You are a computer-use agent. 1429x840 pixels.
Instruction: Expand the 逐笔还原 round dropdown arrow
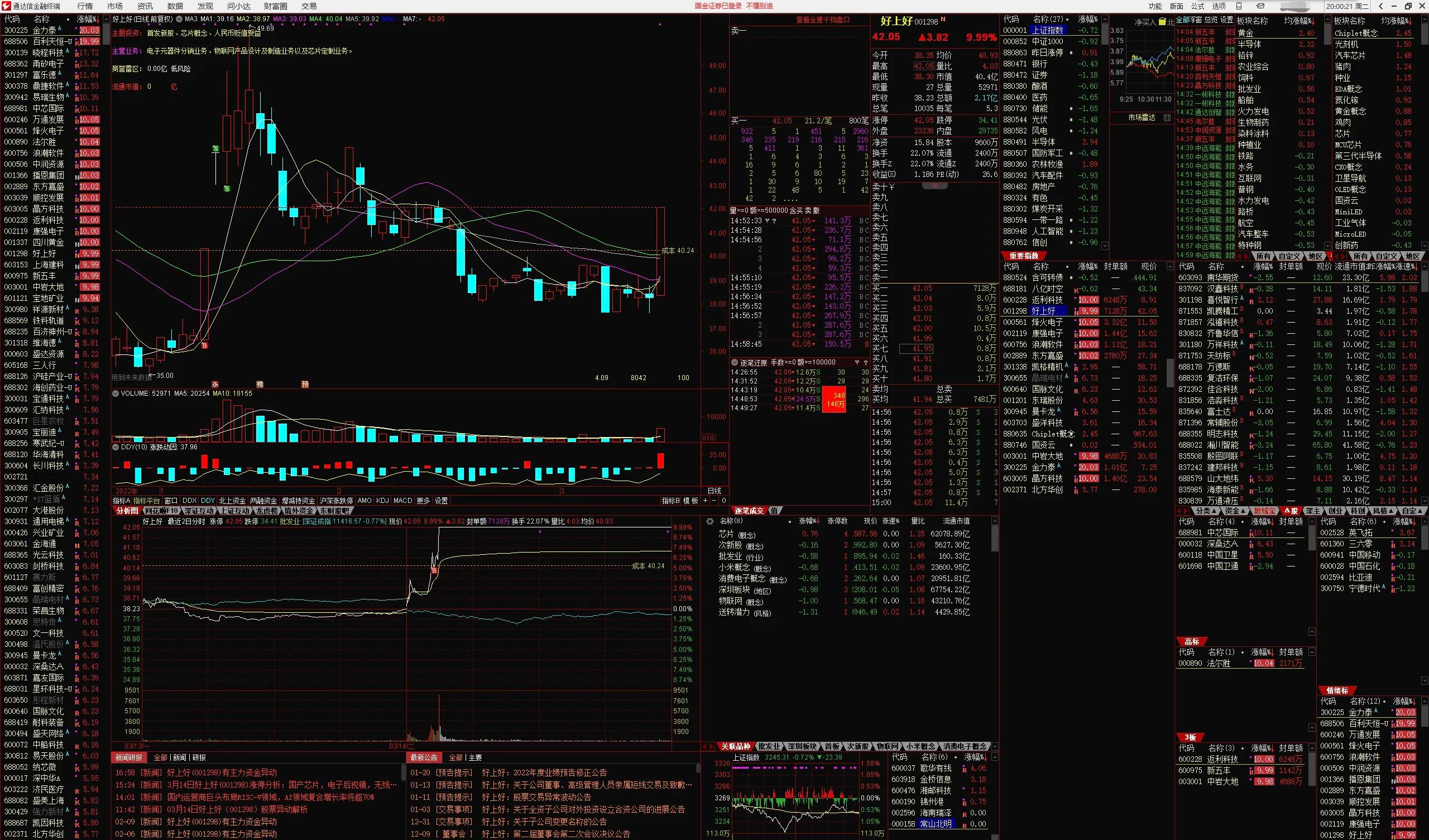click(x=735, y=362)
